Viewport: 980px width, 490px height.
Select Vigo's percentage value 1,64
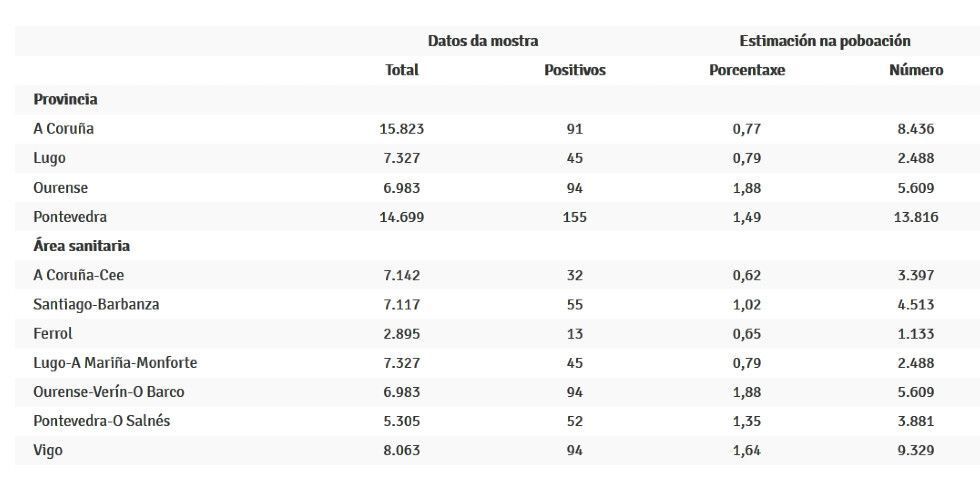(x=747, y=450)
